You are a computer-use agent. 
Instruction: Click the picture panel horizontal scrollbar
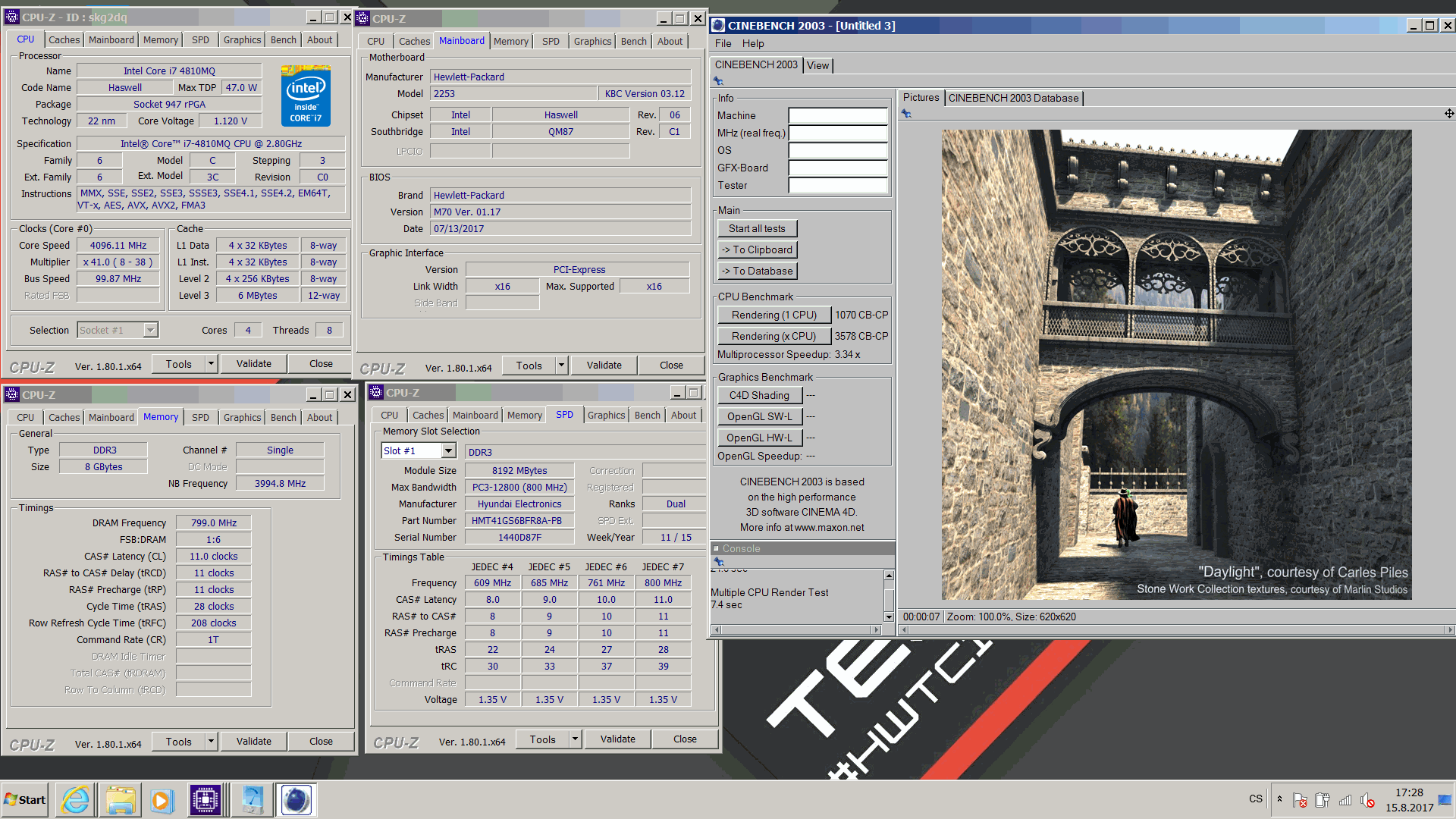[x=1177, y=629]
